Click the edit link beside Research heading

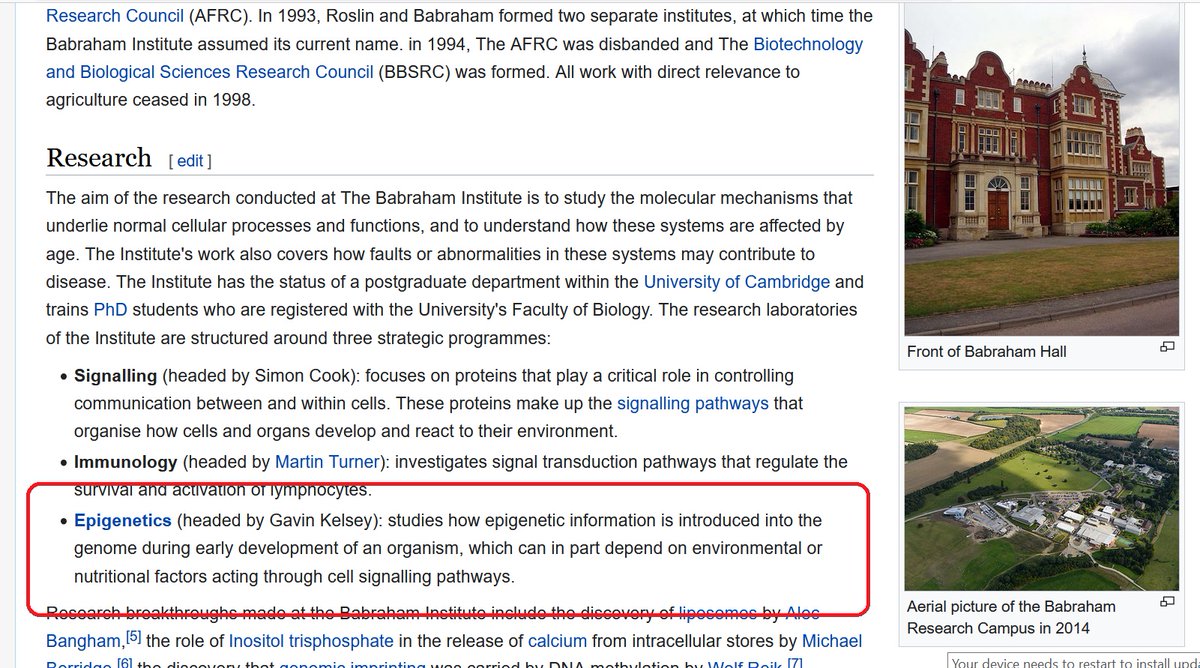point(190,160)
